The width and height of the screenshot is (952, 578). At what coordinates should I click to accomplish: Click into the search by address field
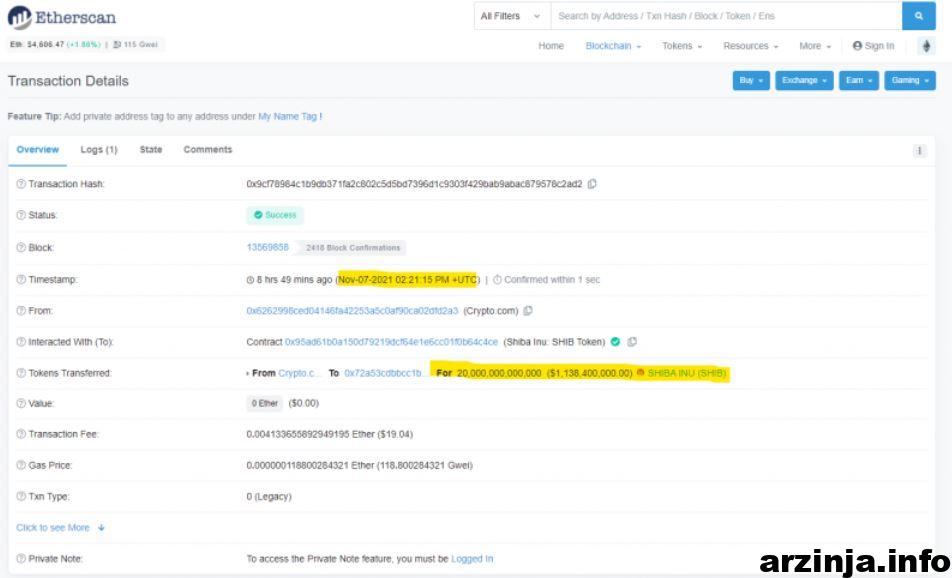[726, 16]
